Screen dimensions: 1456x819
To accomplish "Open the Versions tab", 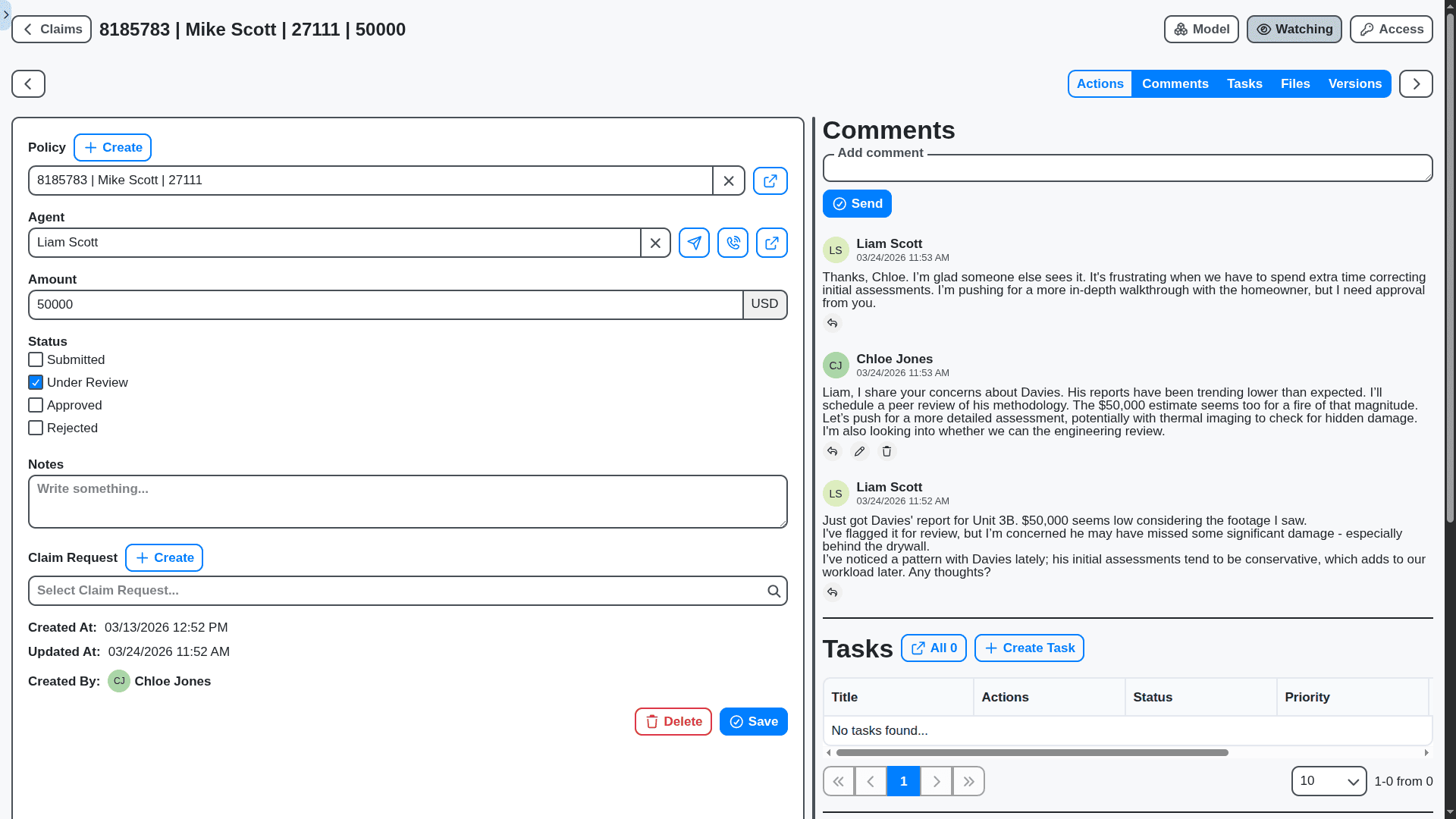I will pyautogui.click(x=1354, y=83).
